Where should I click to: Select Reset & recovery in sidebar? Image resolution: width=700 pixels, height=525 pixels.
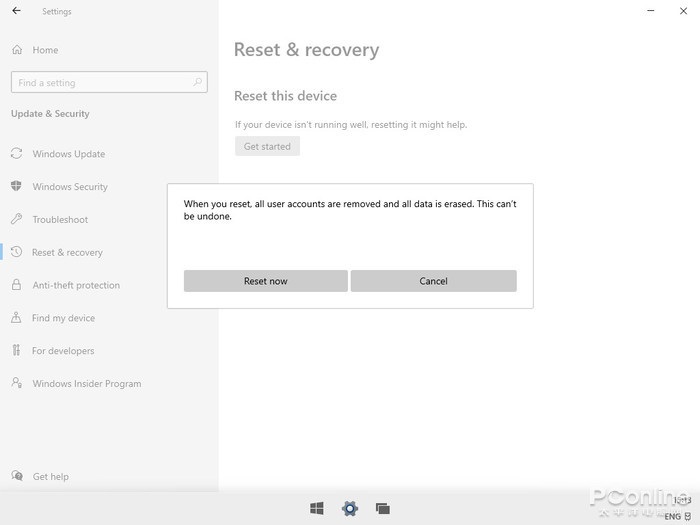67,252
